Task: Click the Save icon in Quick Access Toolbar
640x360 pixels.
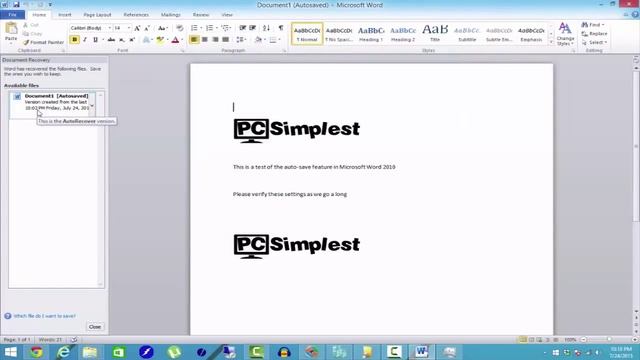Action: (x=16, y=4)
